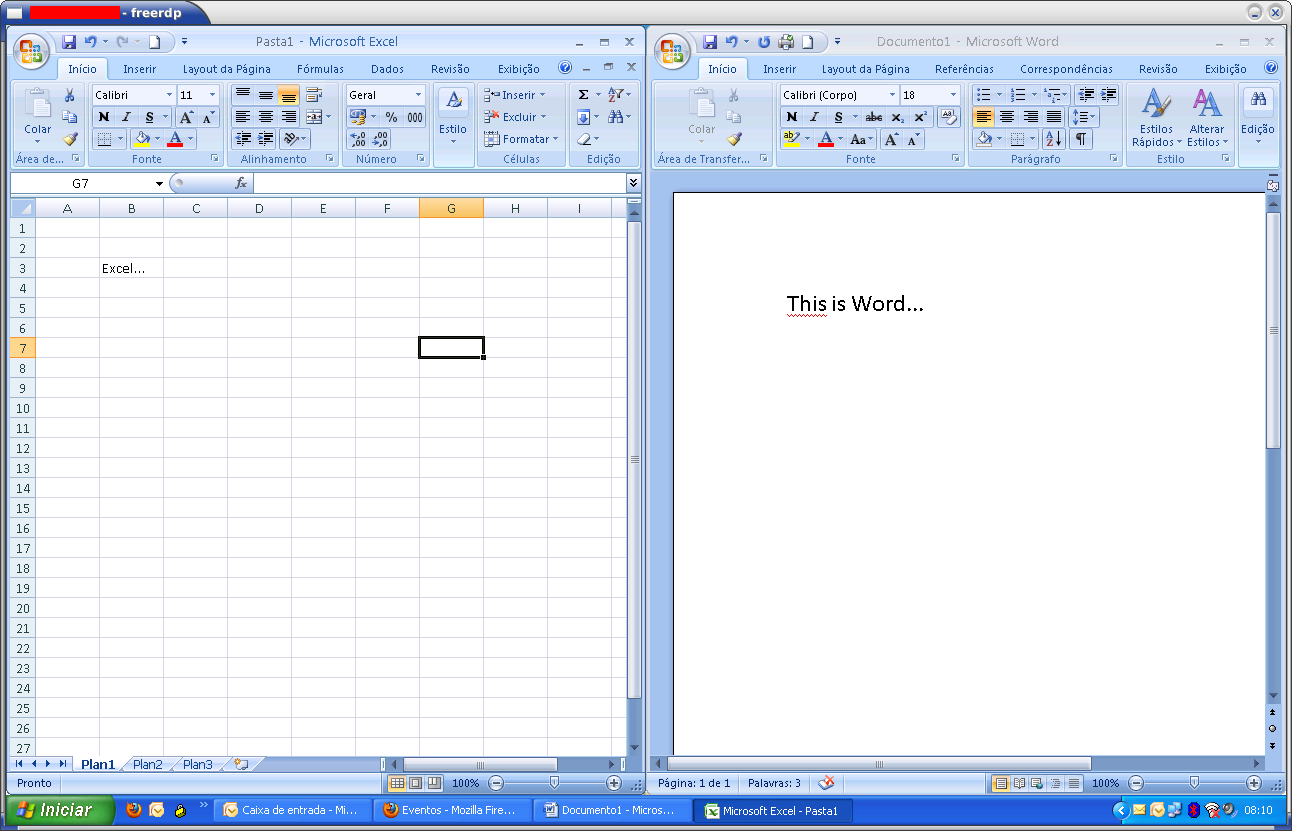Image resolution: width=1292 pixels, height=831 pixels.
Task: Click Excel AutoSum sigma icon
Action: 583,95
